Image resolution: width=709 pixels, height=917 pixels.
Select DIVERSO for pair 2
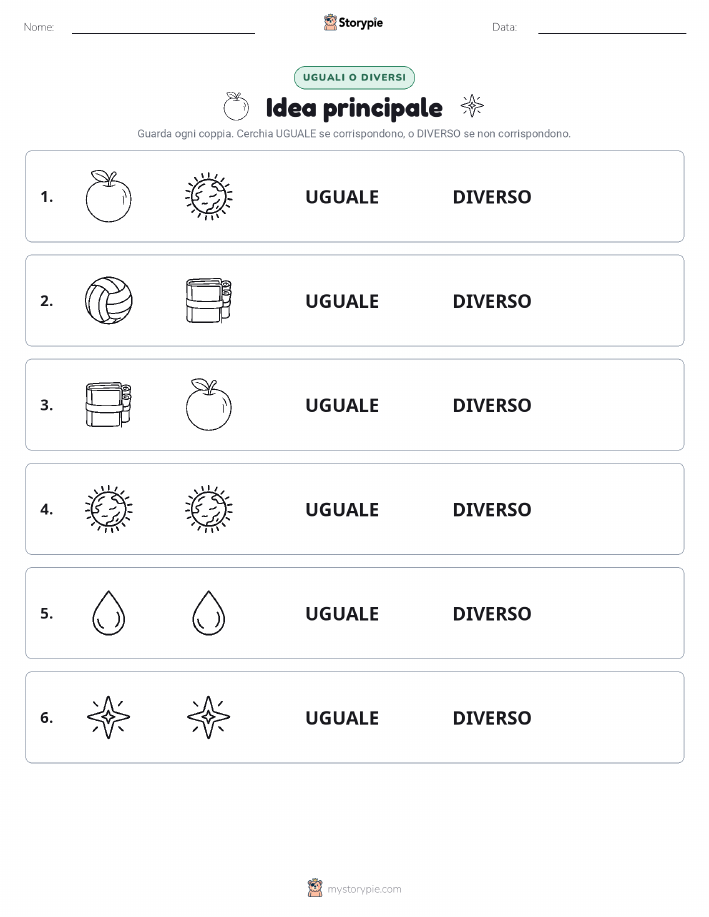[492, 301]
